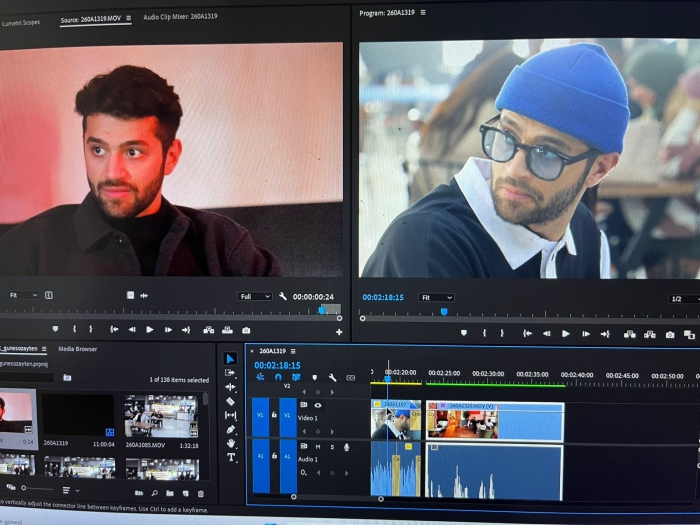Open Program monitor Fit zoom dropdown
700x525 pixels.
tap(436, 297)
